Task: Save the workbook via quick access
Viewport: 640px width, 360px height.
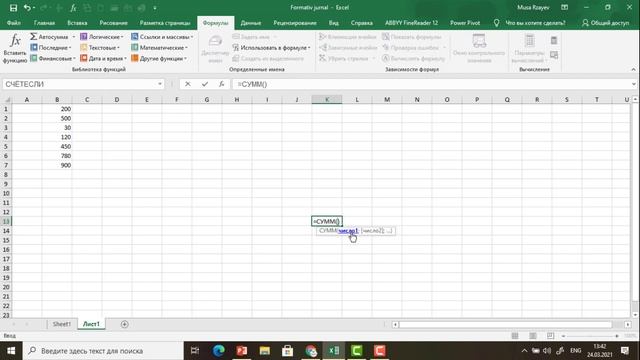Action: coord(13,8)
